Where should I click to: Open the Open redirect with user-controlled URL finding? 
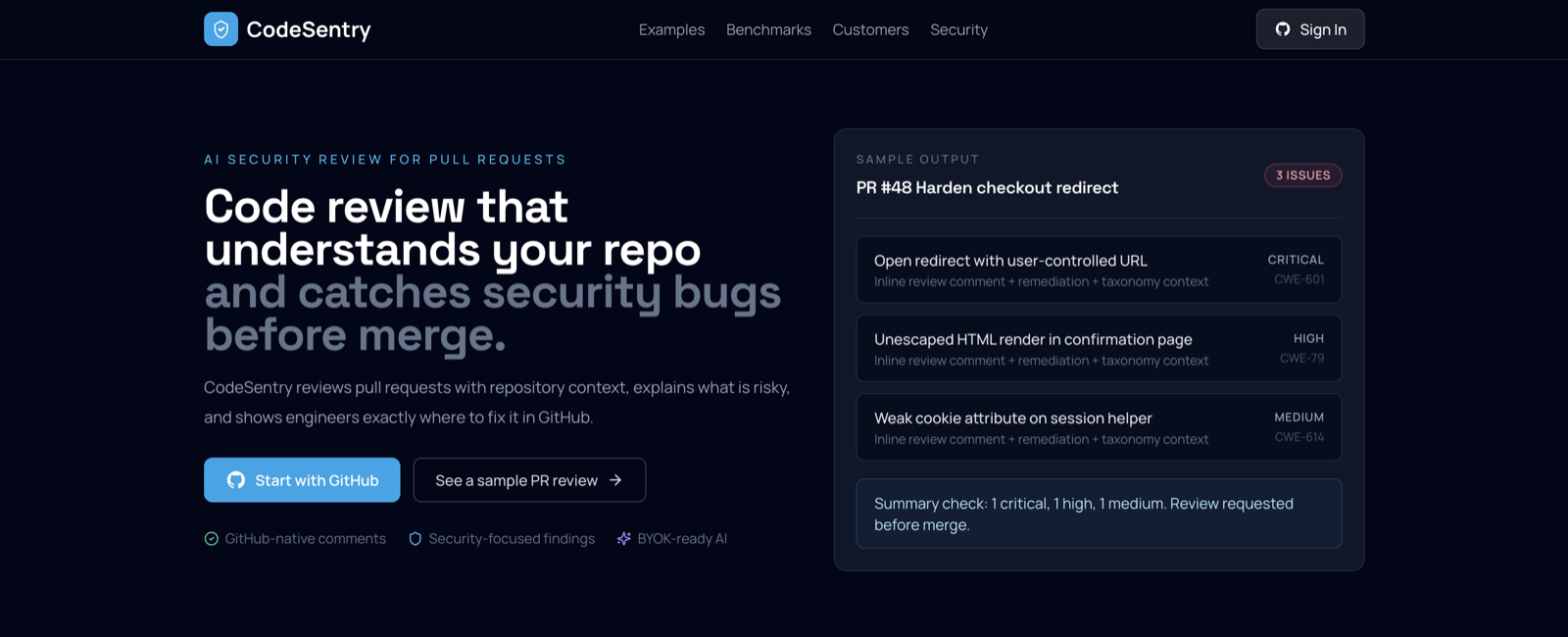coord(1099,269)
